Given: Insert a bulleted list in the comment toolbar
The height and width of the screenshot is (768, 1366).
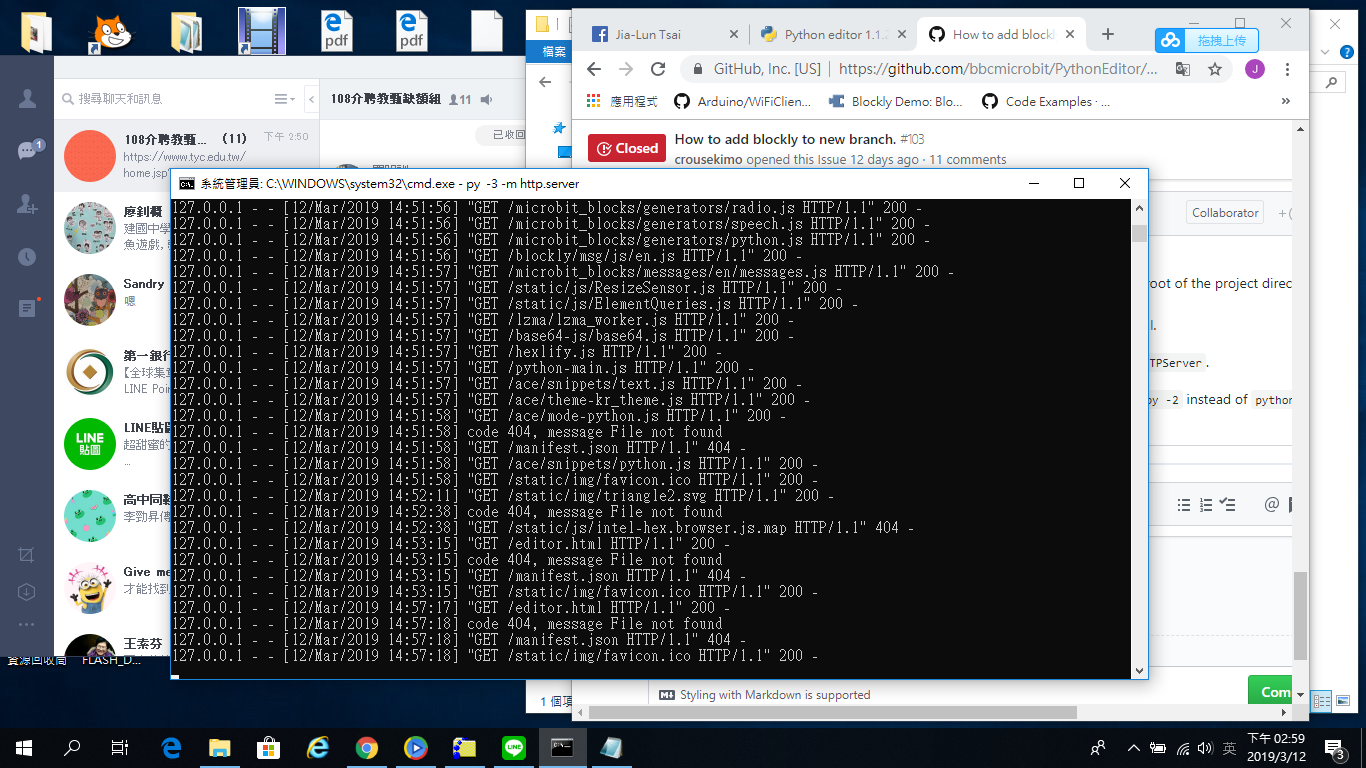Looking at the screenshot, I should 1184,504.
